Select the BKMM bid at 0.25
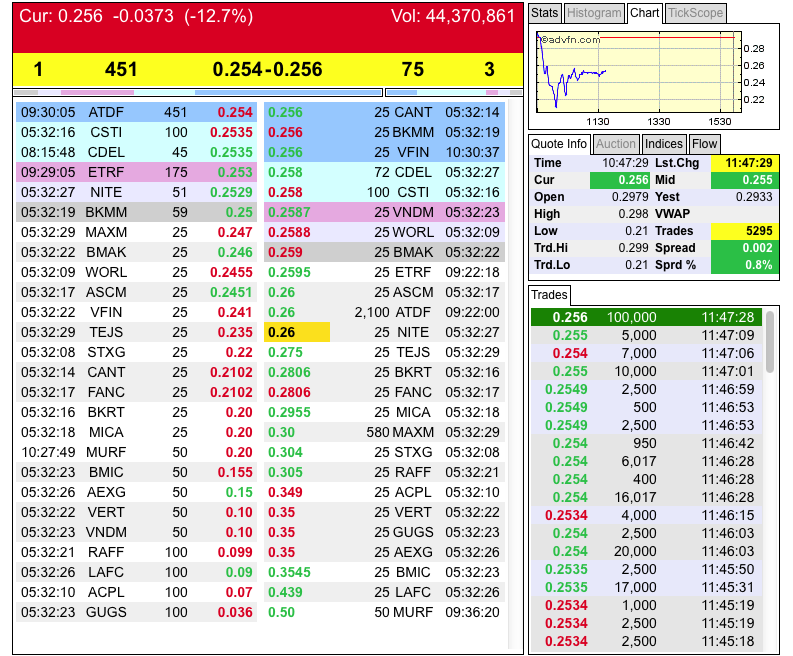The image size is (793, 656). [x=137, y=212]
